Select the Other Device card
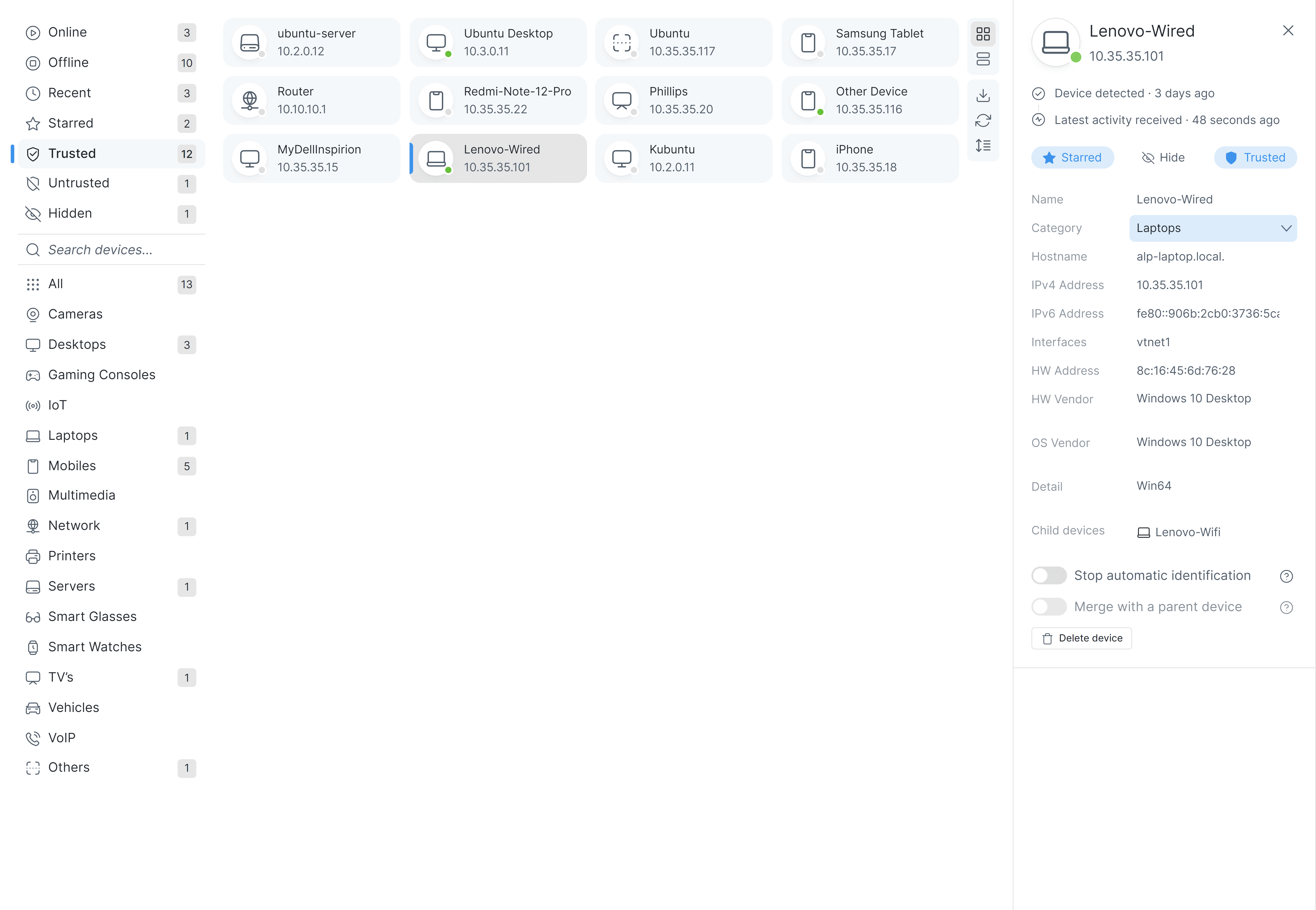Viewport: 1316px width, 910px height. 870,101
